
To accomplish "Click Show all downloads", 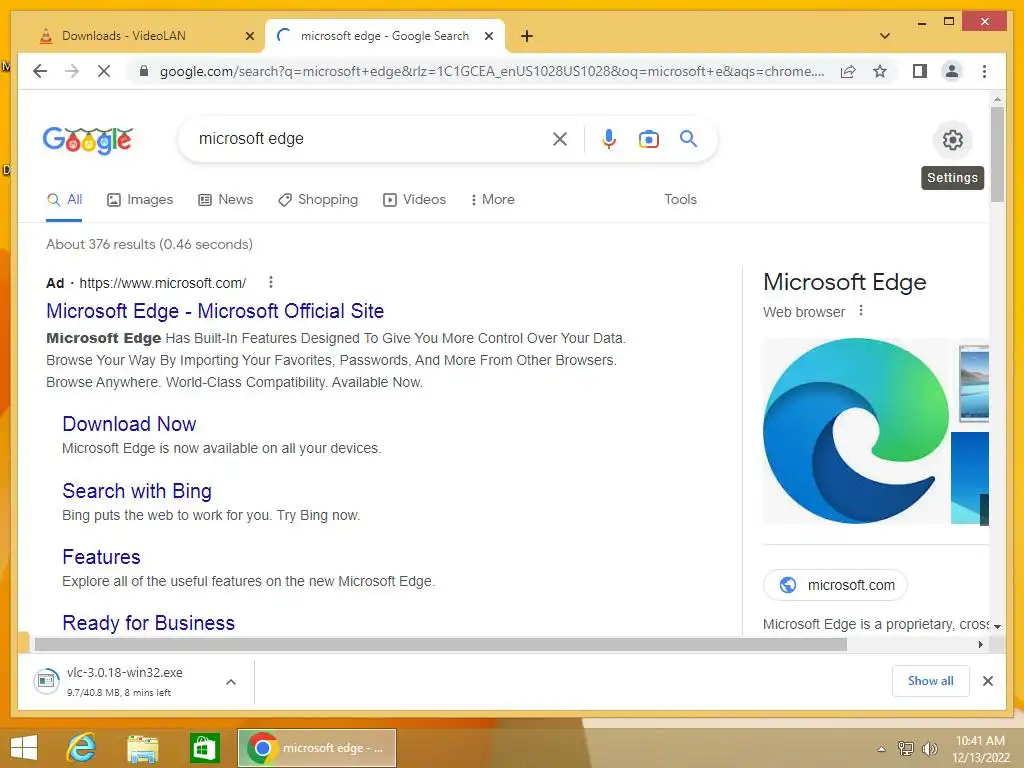I will tap(931, 681).
